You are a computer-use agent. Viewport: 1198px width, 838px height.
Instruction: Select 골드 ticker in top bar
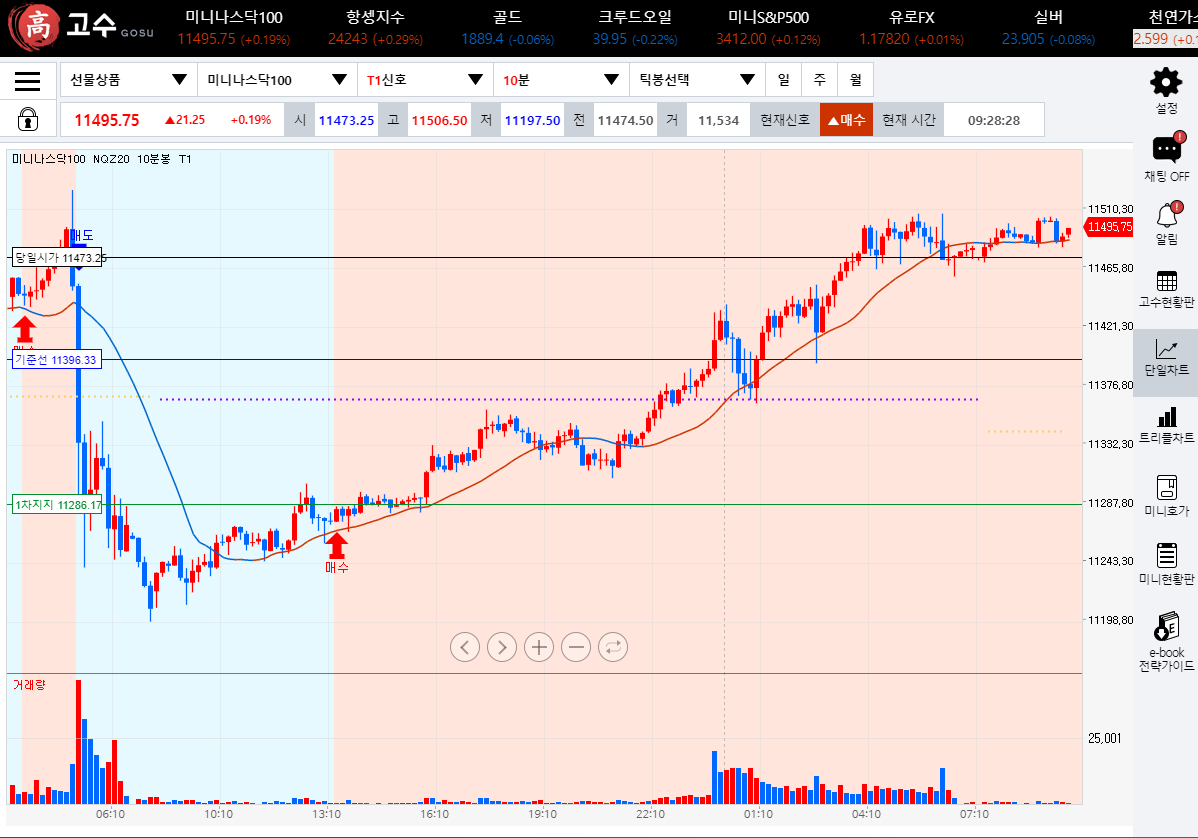[507, 28]
